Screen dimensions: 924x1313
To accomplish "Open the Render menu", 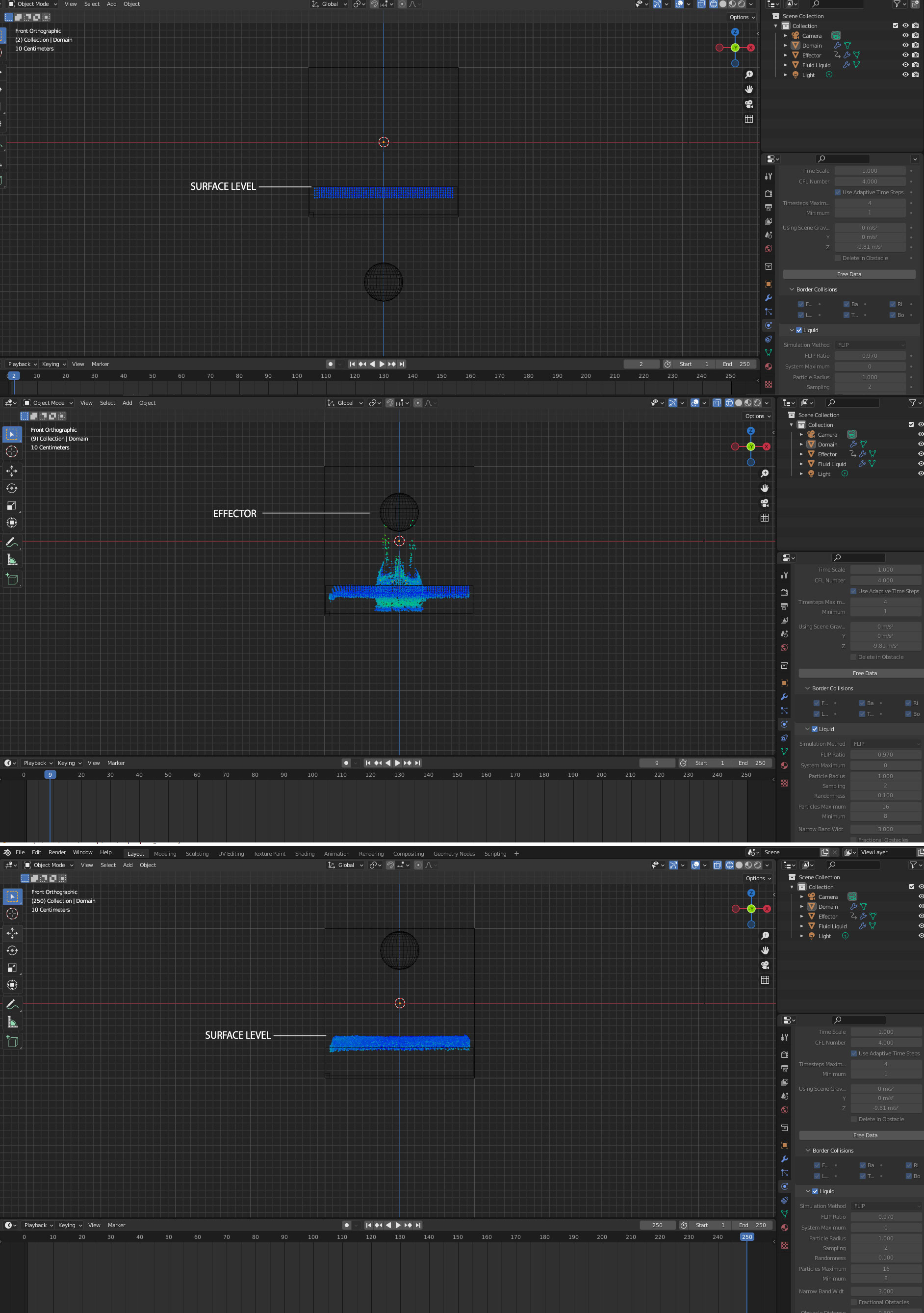I will tap(57, 852).
